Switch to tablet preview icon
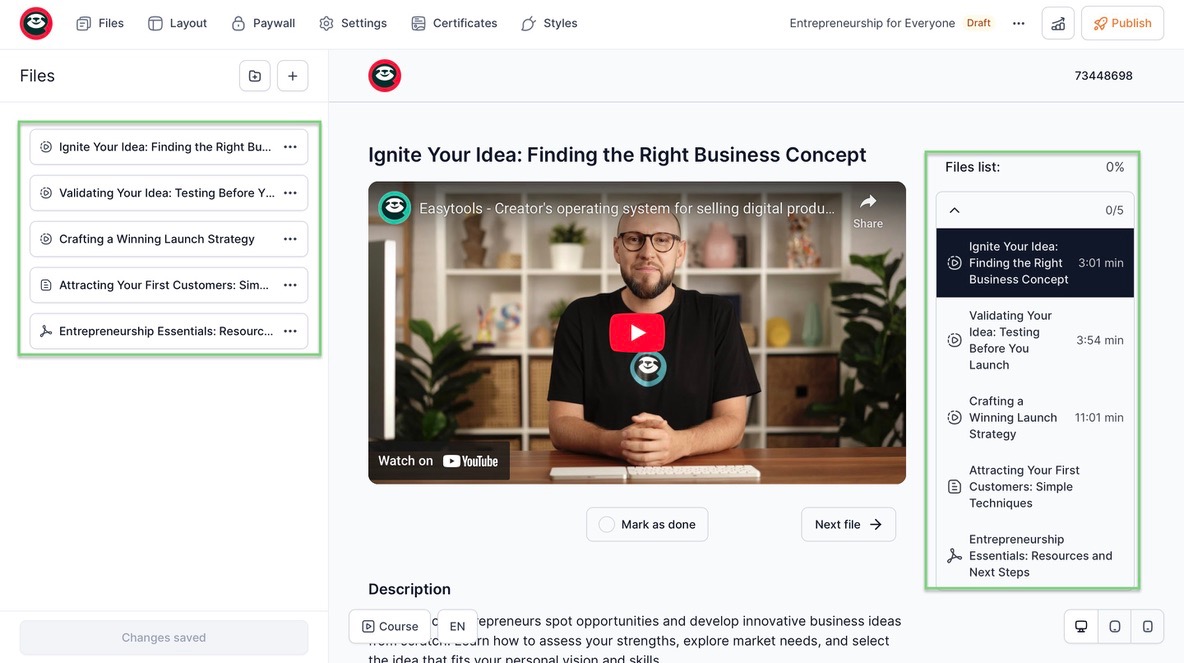 tap(1115, 626)
